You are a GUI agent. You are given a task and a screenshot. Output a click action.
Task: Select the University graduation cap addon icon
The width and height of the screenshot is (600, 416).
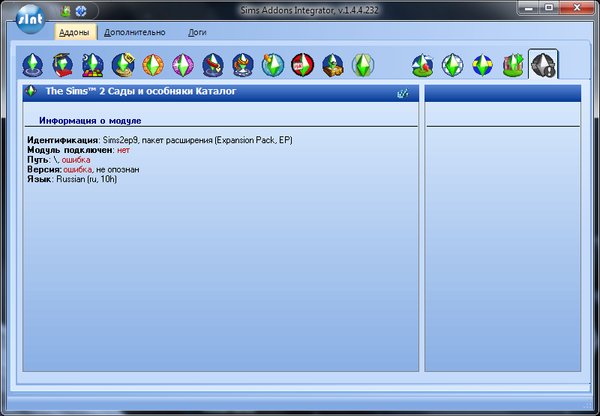tap(62, 65)
